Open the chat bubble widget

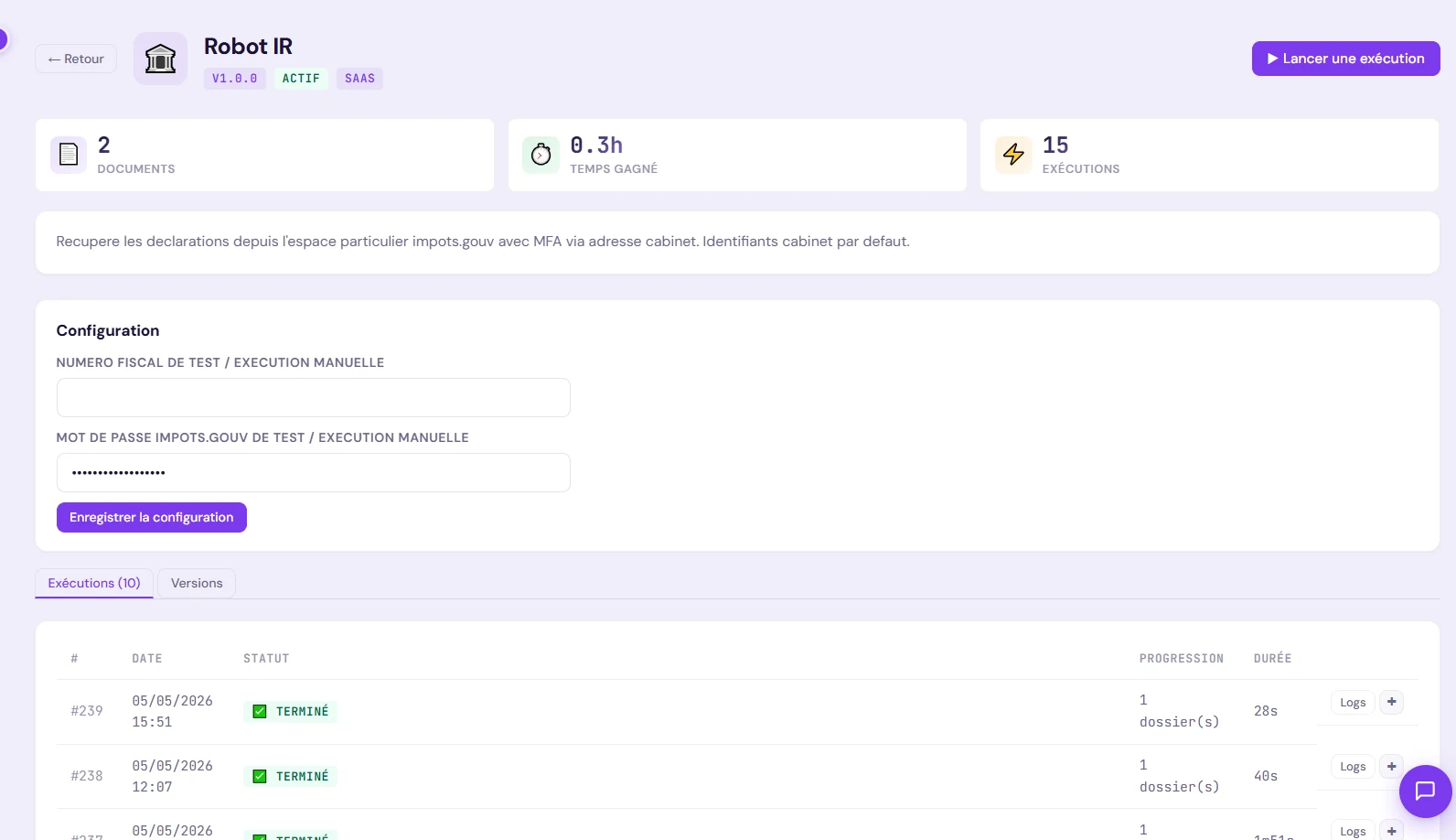[1425, 791]
